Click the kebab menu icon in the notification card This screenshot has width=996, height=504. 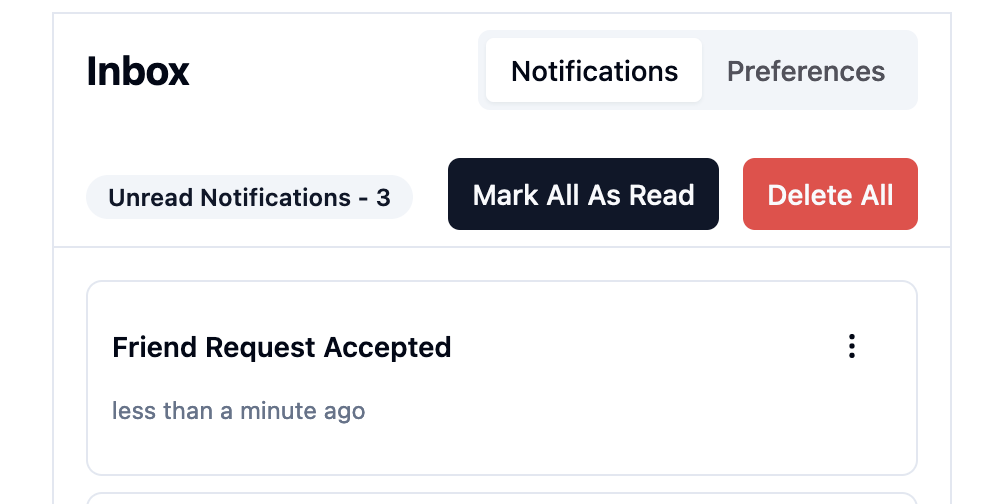point(851,346)
